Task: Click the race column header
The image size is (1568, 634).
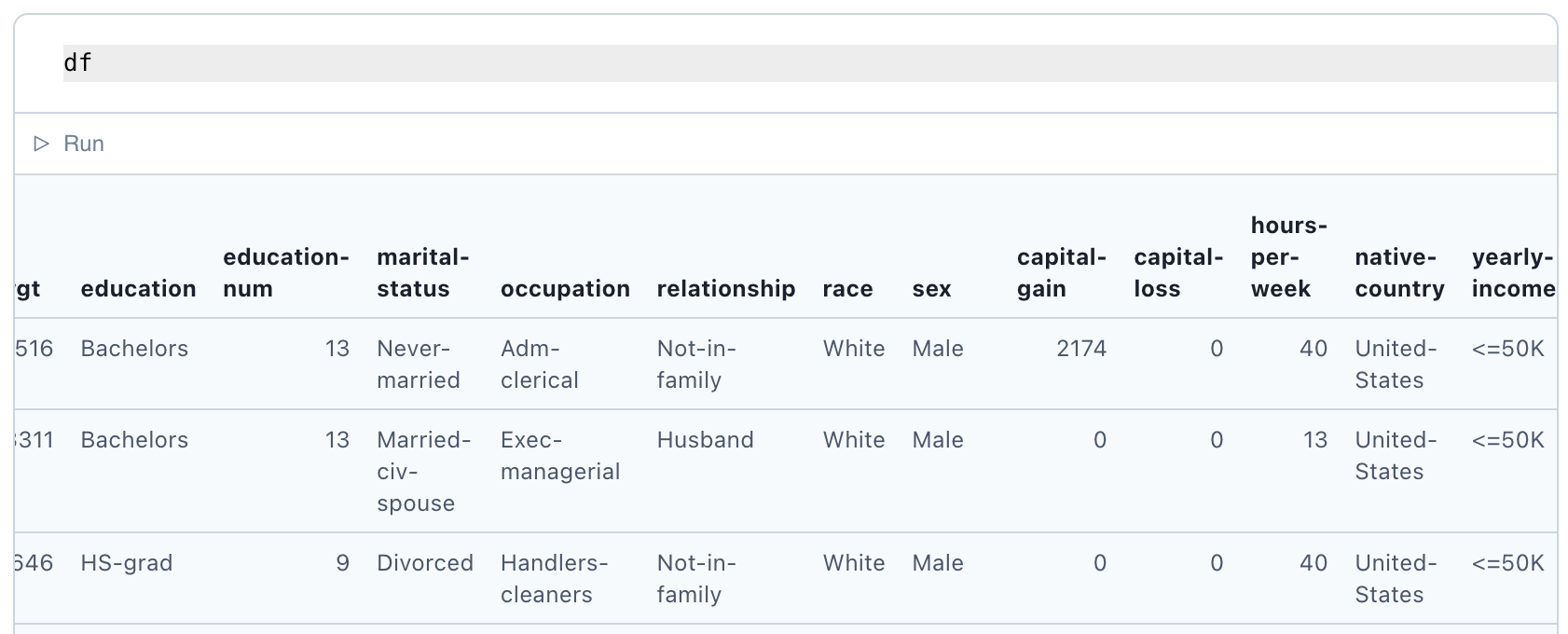Action: tap(847, 289)
